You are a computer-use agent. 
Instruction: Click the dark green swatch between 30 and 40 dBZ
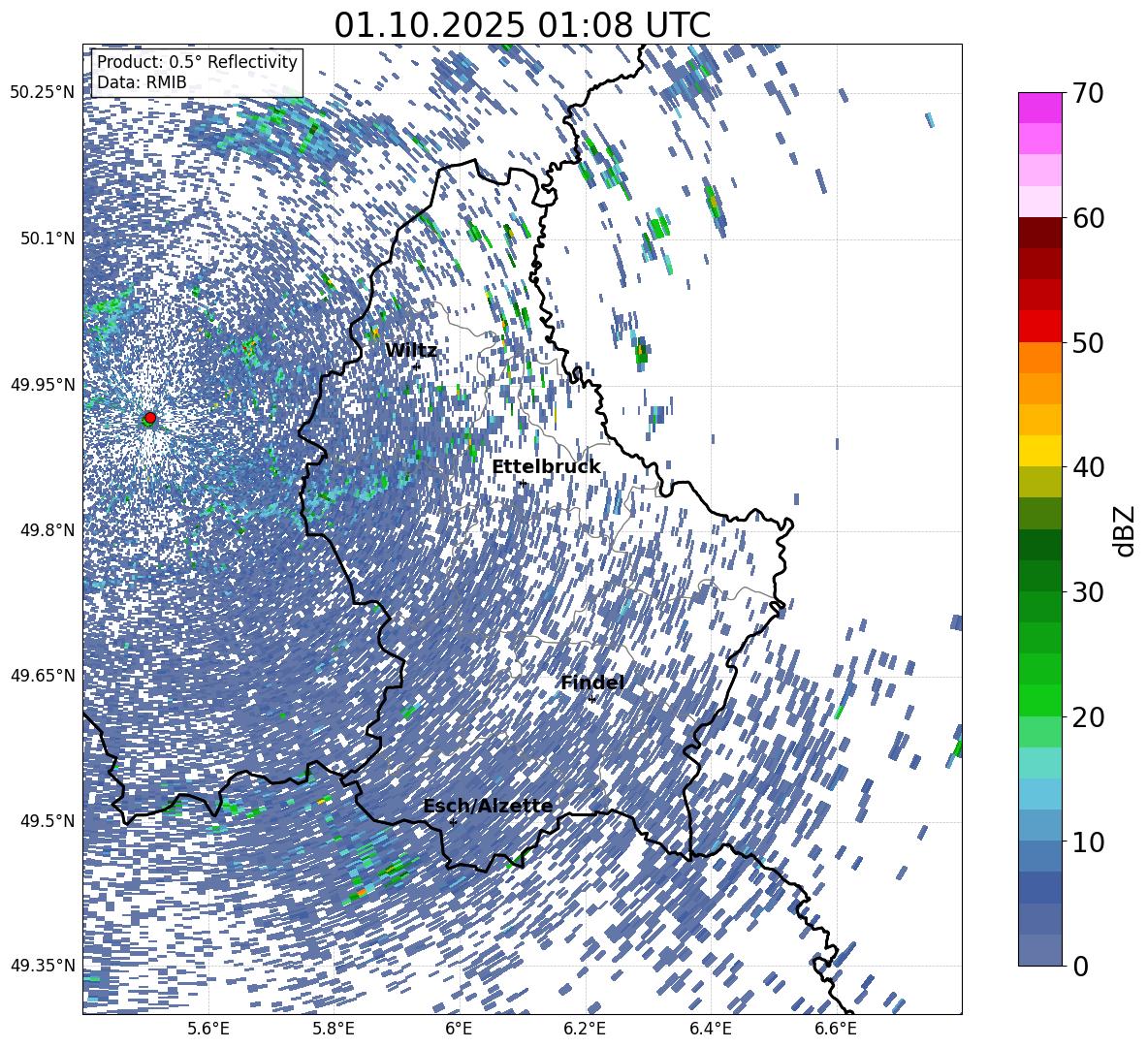(x=1039, y=545)
